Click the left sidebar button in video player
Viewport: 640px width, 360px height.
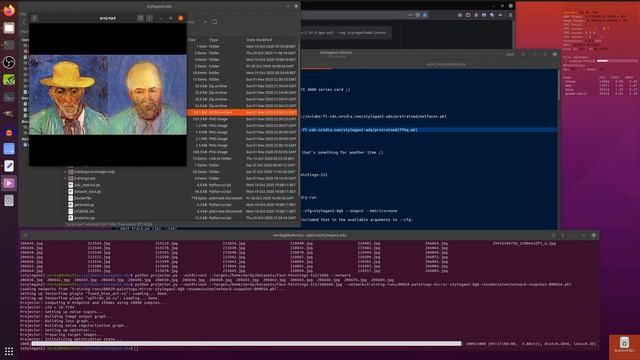pos(34,18)
